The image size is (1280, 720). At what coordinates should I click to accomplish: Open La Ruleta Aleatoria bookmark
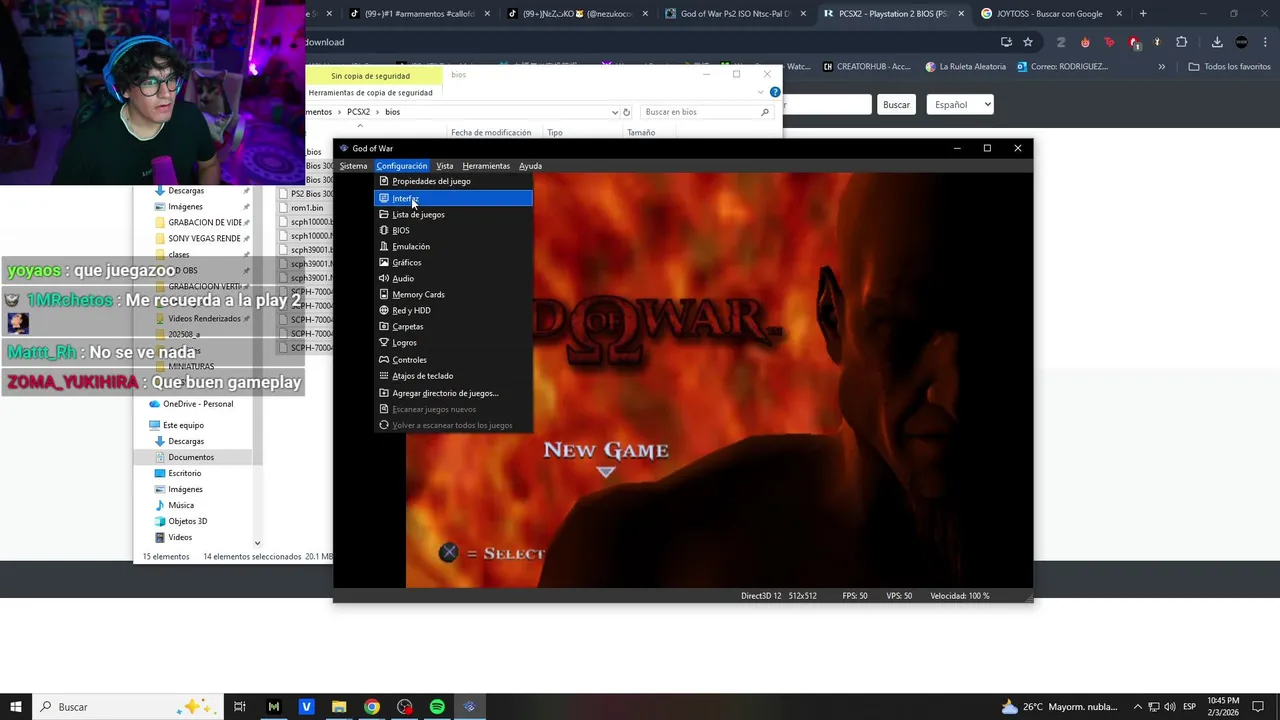pyautogui.click(x=966, y=67)
